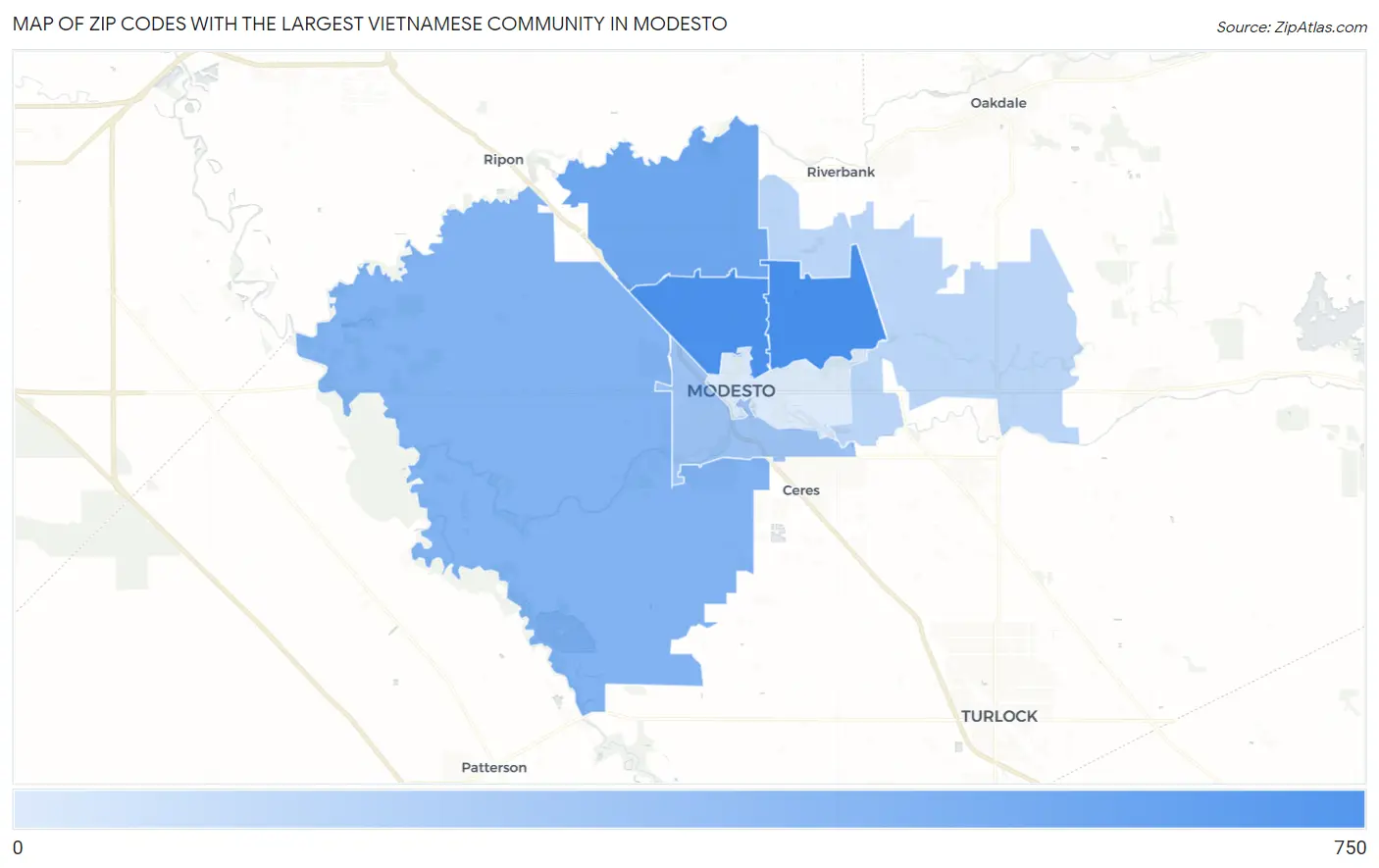The width and height of the screenshot is (1379, 868).
Task: Click the map title heading
Action: click(x=370, y=24)
